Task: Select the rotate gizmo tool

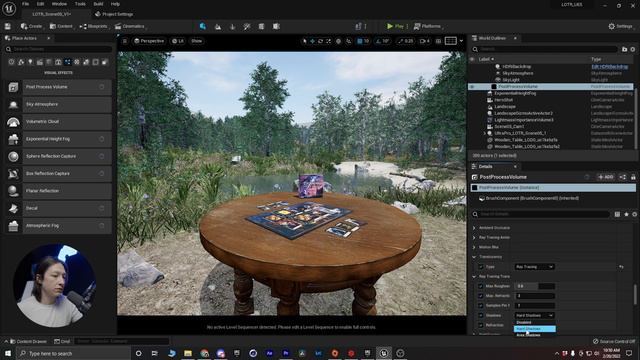Action: pyautogui.click(x=320, y=41)
